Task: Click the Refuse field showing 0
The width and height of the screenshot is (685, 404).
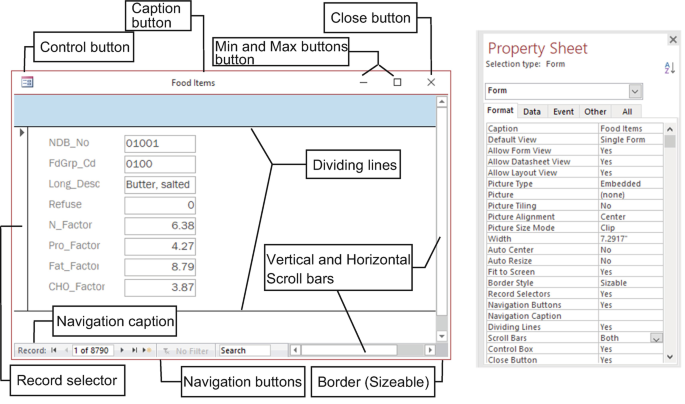Action: (x=160, y=205)
